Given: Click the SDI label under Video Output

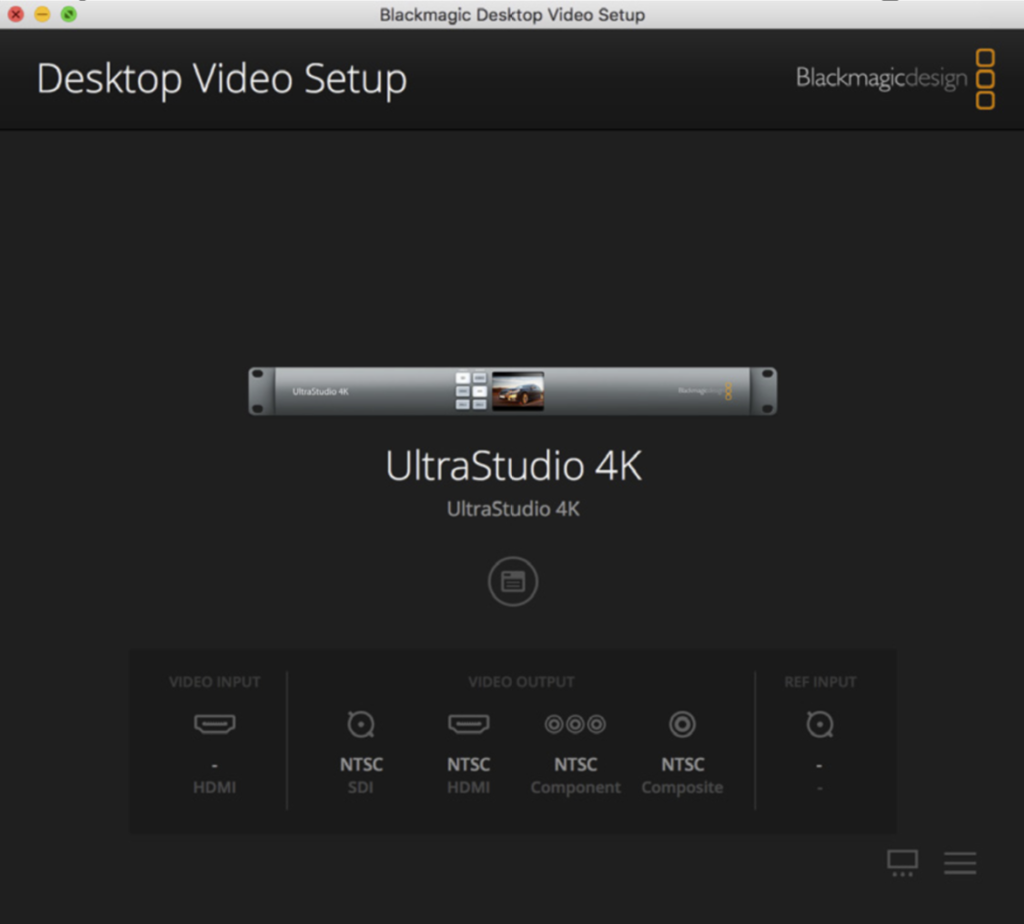Looking at the screenshot, I should click(x=360, y=787).
